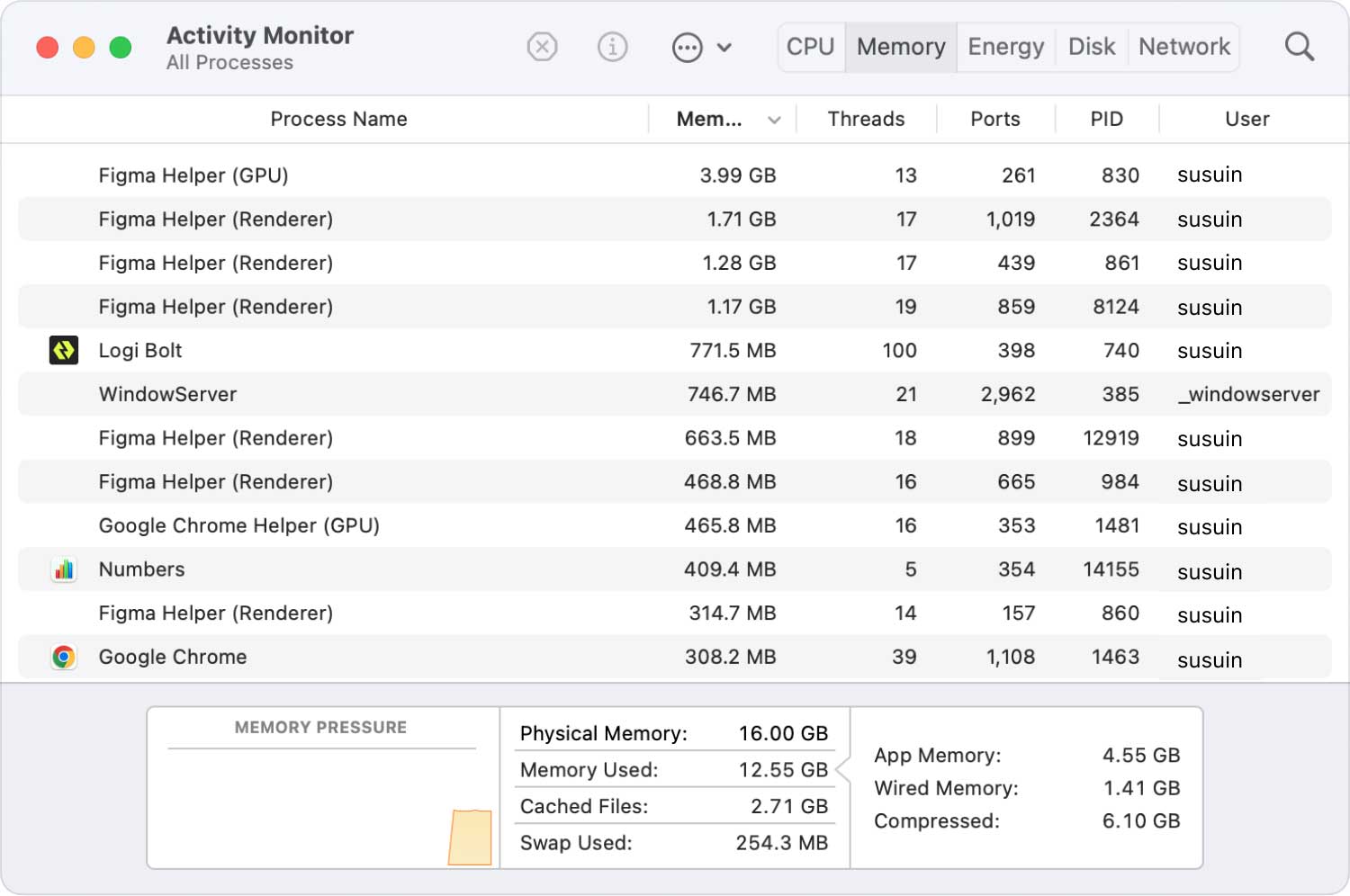
Task: Open the process info inspector icon
Action: pyautogui.click(x=612, y=47)
